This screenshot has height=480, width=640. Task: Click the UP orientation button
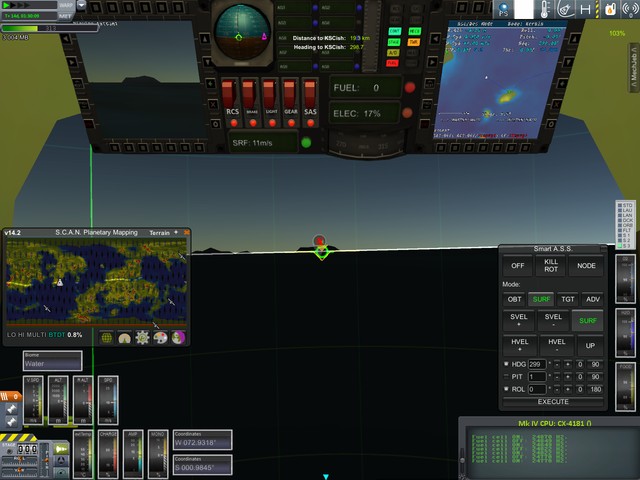(x=590, y=345)
